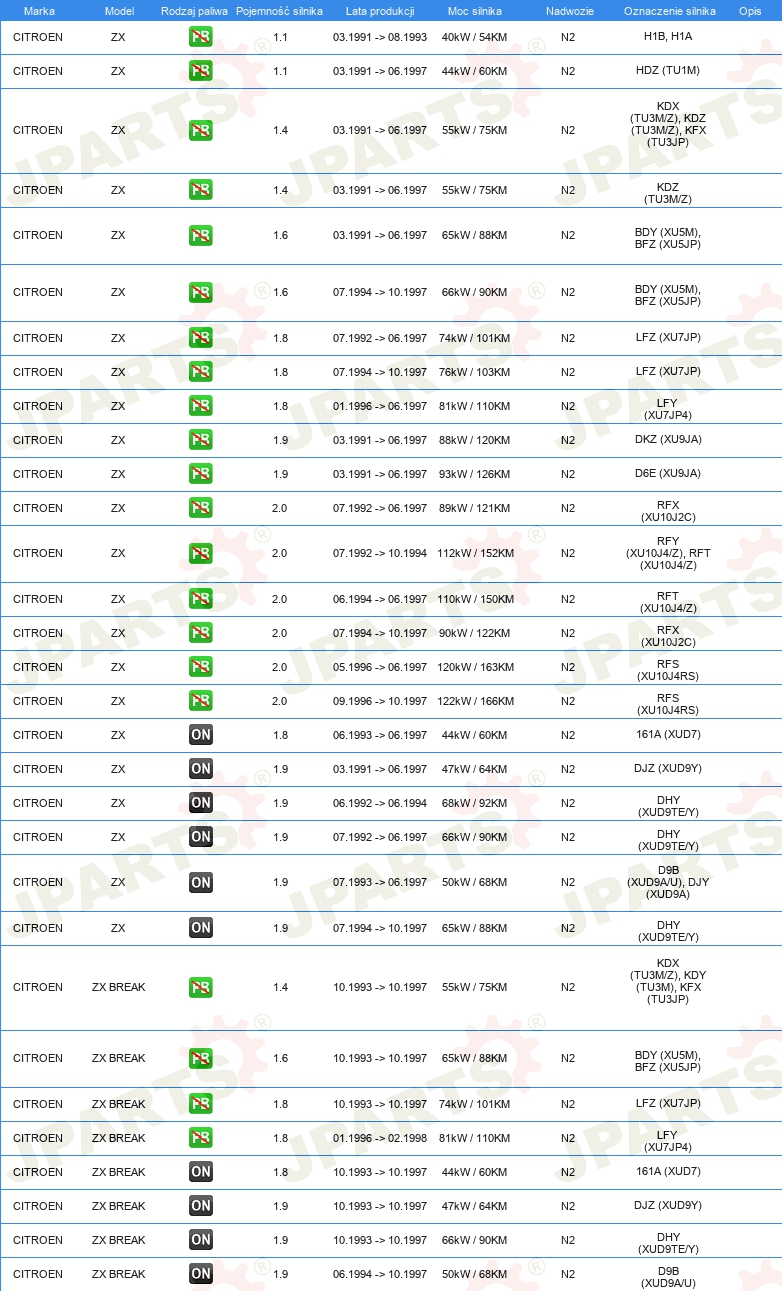Click the ON diesel icon in the 68kW / 92KM row
Image resolution: width=782 pixels, height=1291 pixels.
tap(201, 803)
